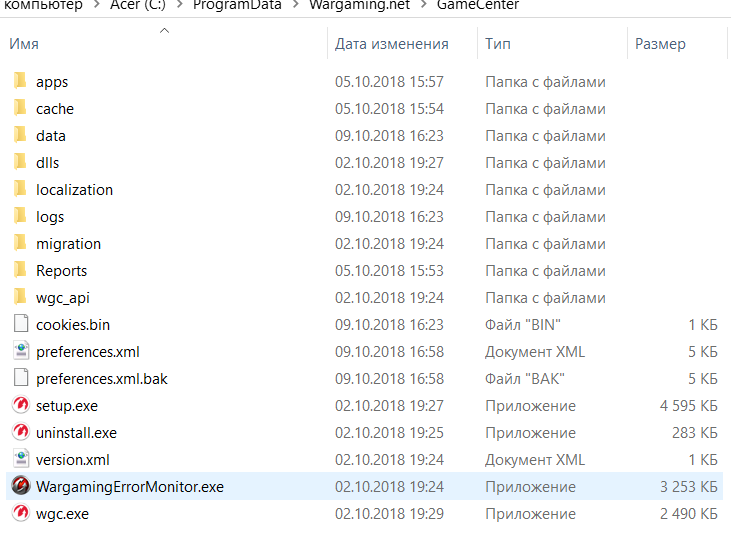Select the localization folder name
The width and height of the screenshot is (731, 538).
click(74, 190)
